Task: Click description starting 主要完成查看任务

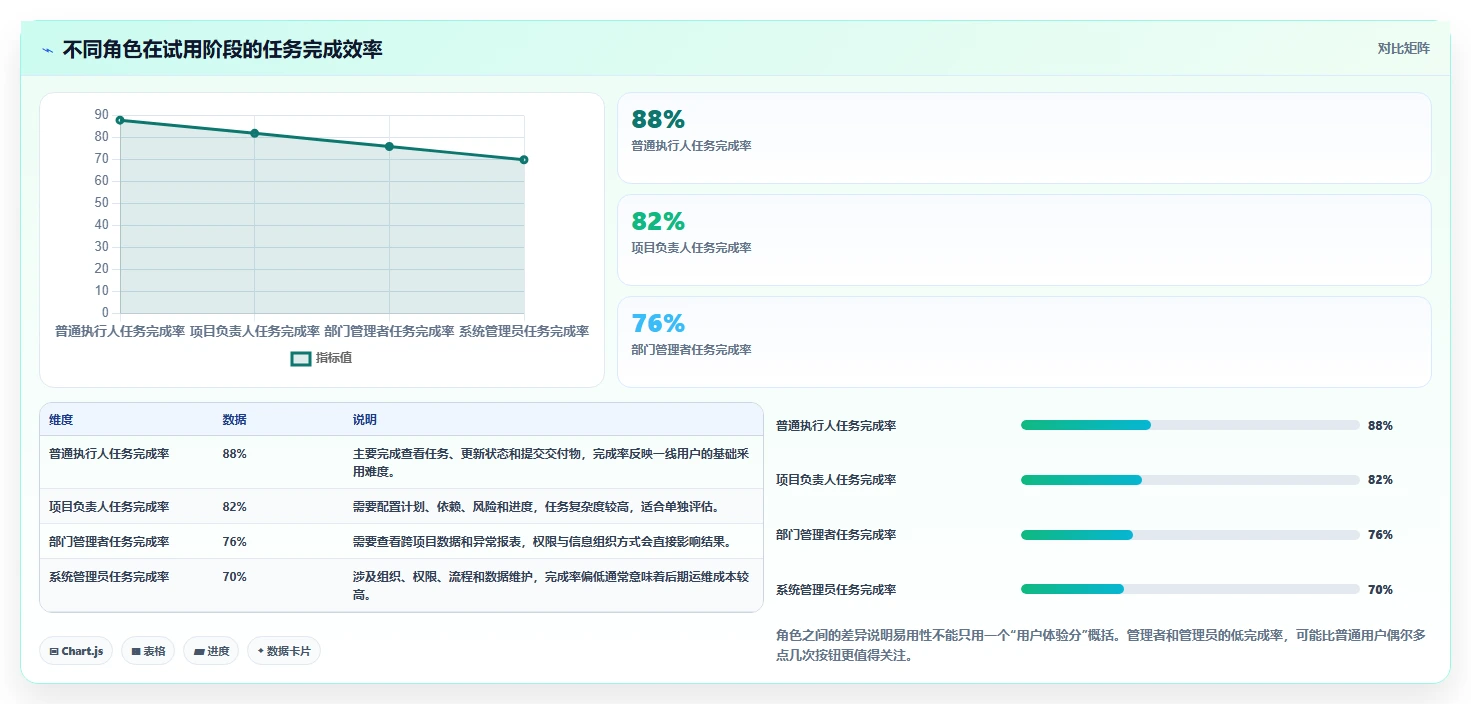Action: (x=551, y=463)
